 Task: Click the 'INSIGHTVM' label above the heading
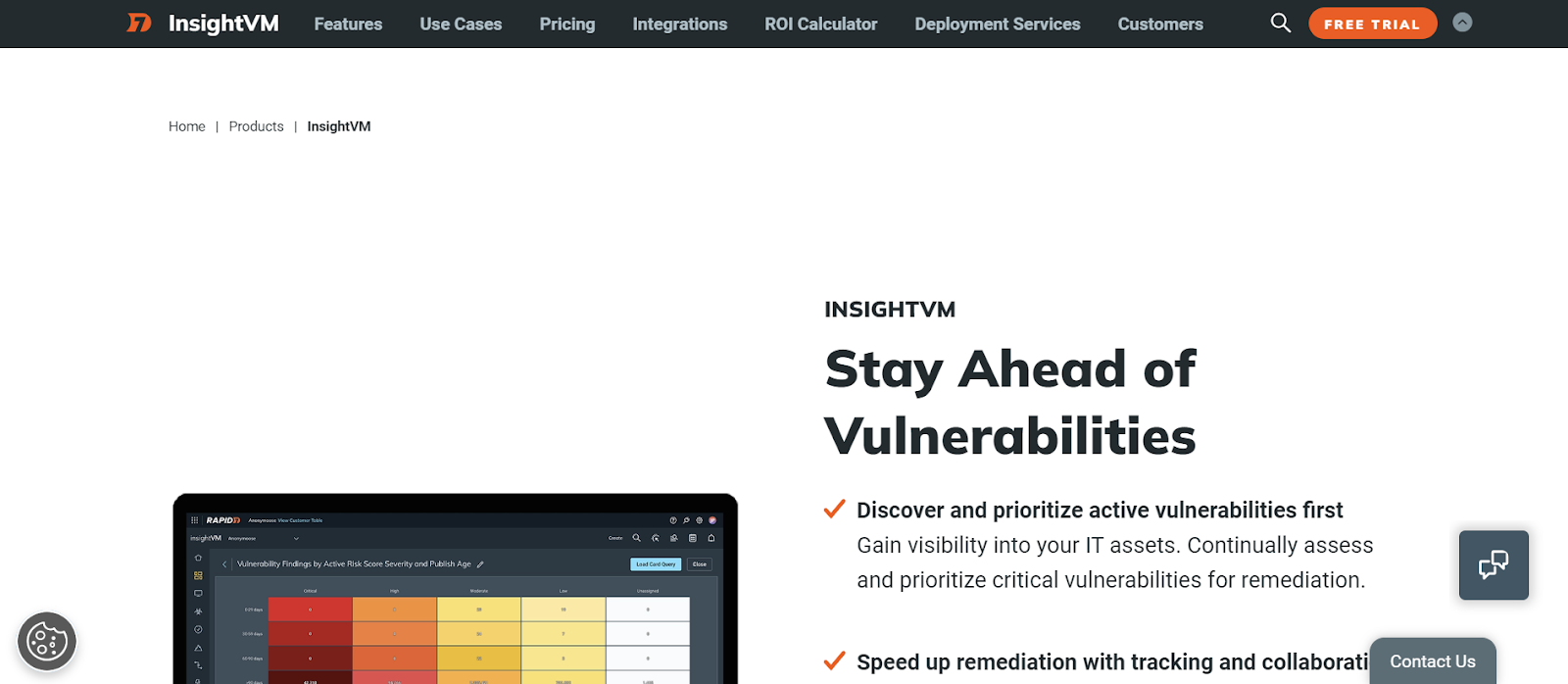point(890,310)
